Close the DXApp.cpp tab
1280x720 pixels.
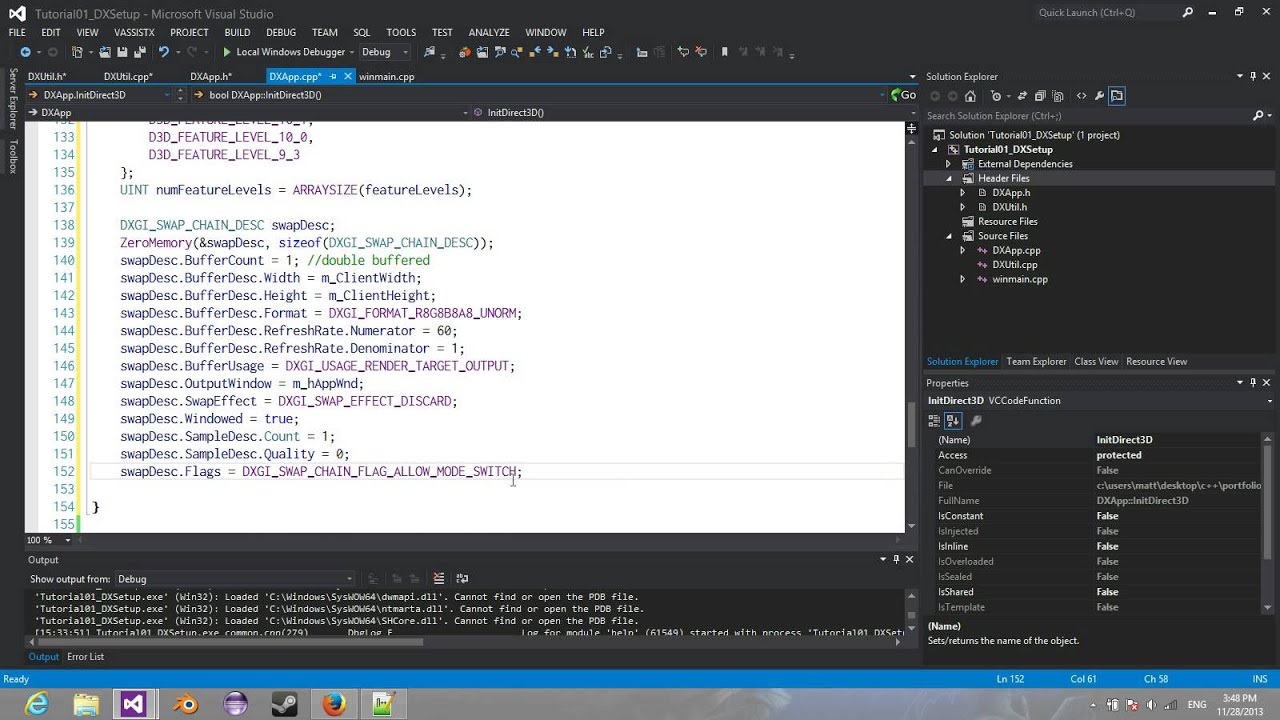(348, 76)
